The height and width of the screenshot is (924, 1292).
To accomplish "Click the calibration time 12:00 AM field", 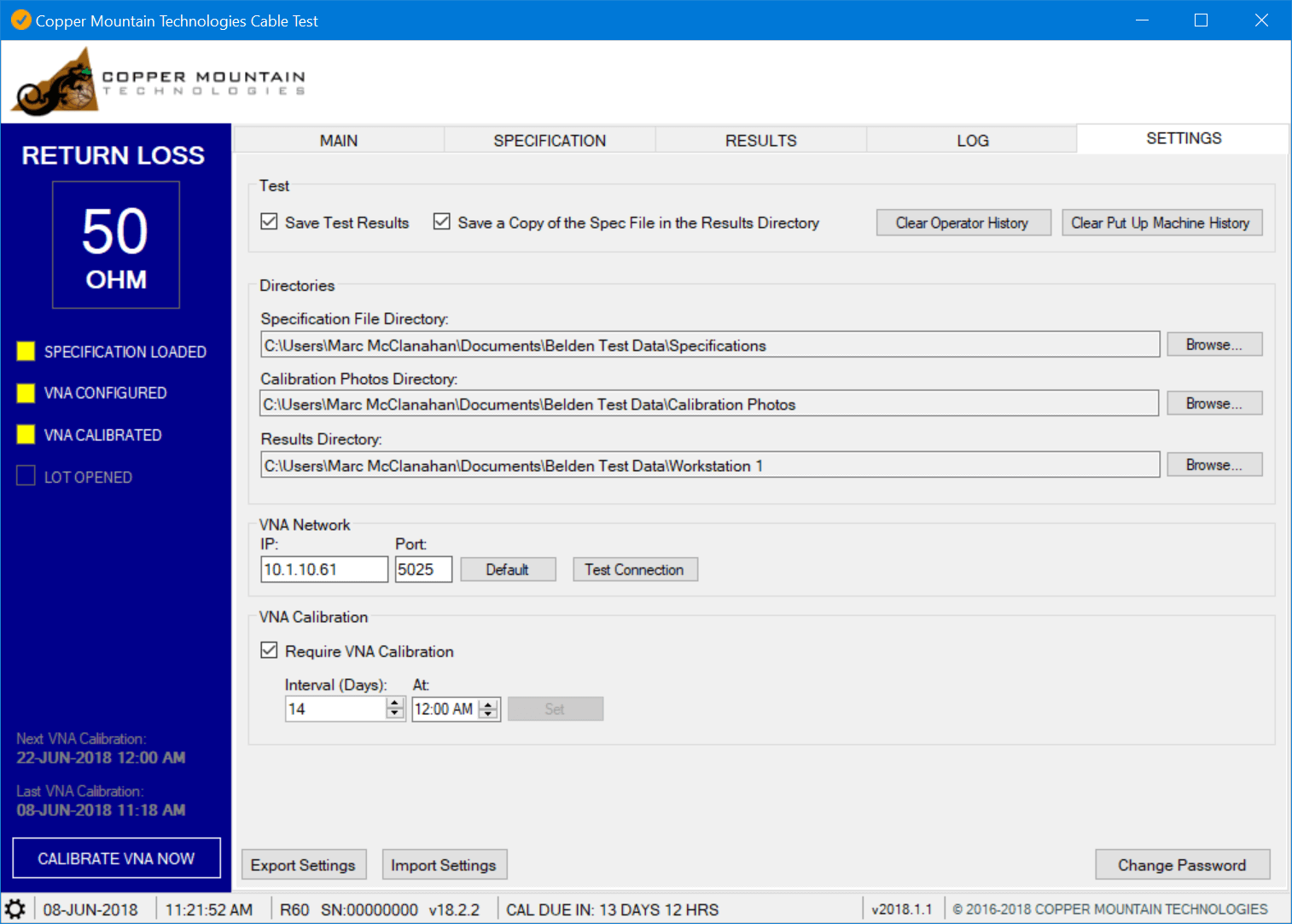I will (x=445, y=709).
